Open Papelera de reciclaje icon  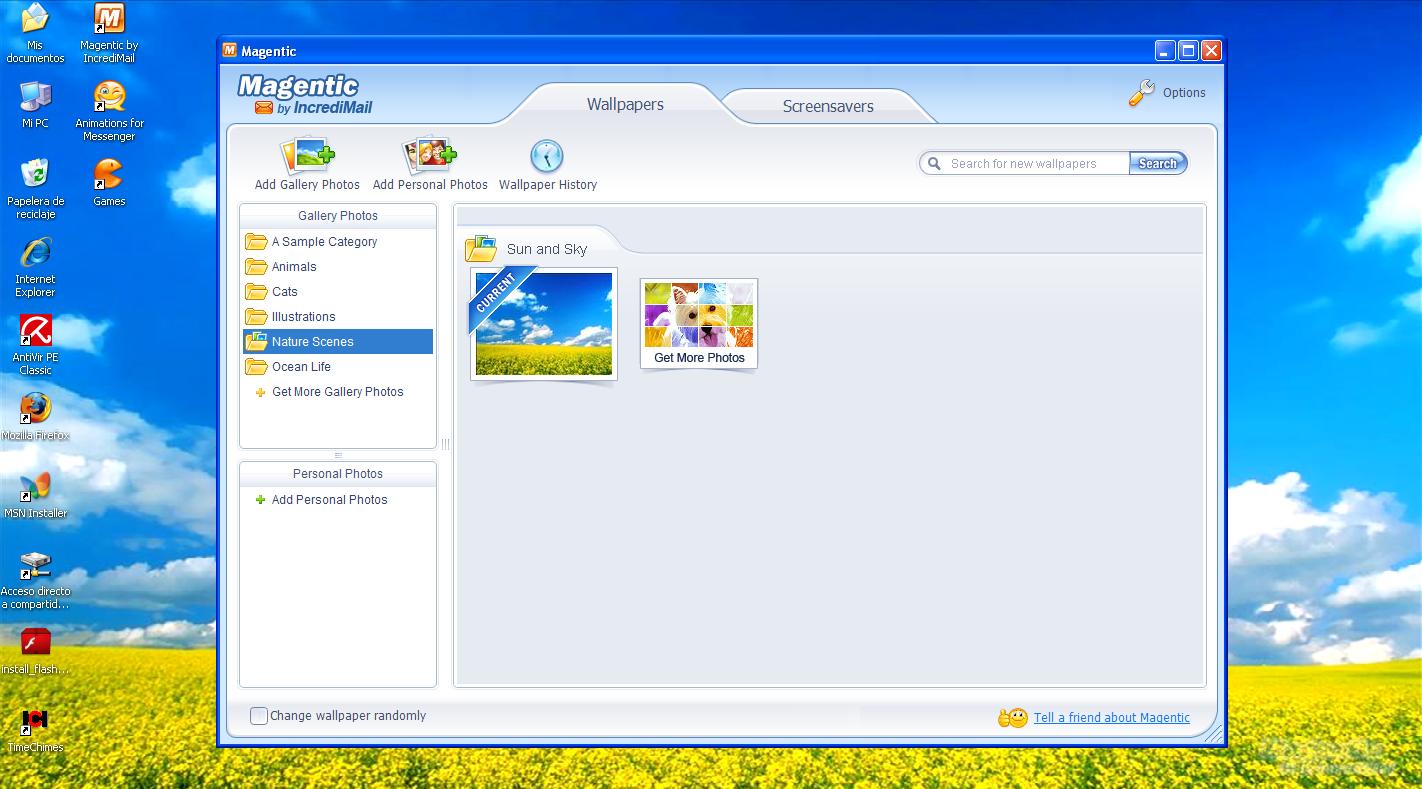click(35, 188)
